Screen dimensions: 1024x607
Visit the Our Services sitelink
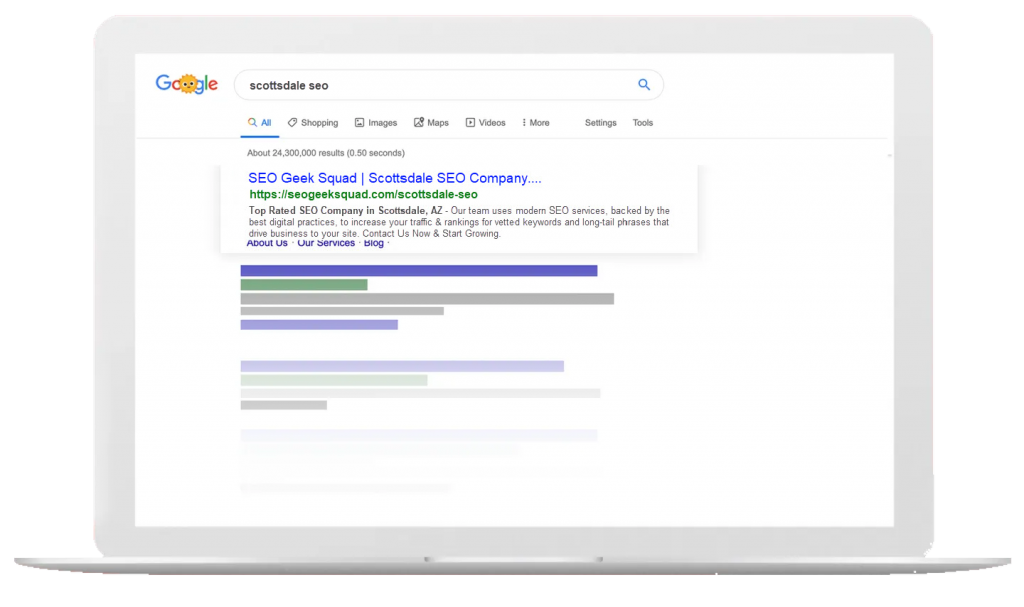325,242
